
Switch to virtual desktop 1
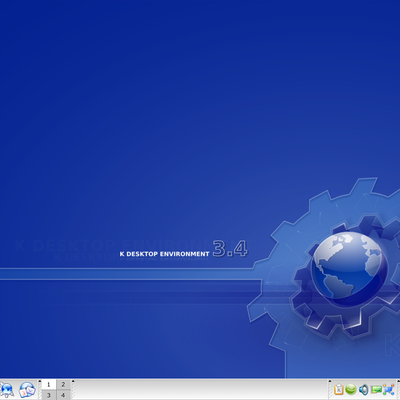click(x=49, y=385)
